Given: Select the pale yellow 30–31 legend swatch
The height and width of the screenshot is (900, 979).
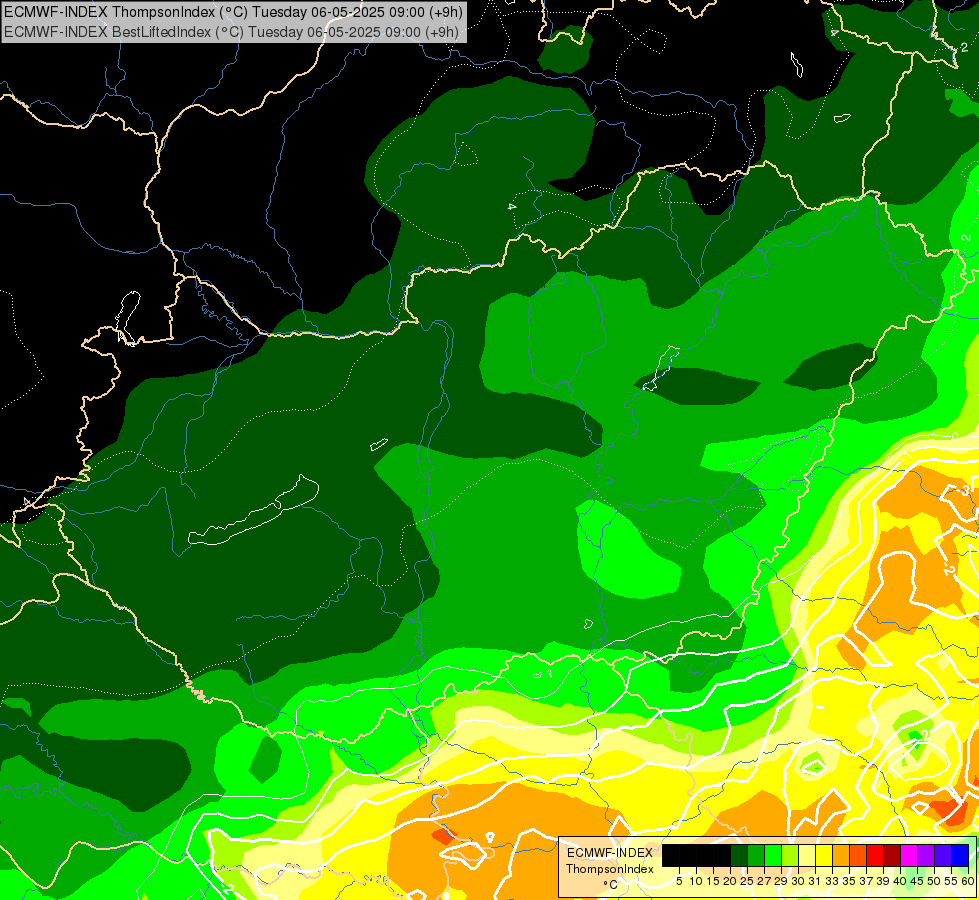Looking at the screenshot, I should coord(807,855).
